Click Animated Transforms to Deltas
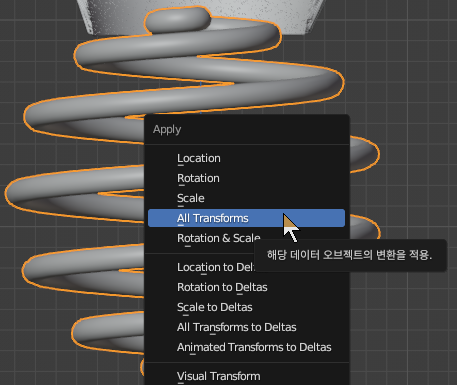 pos(246,347)
